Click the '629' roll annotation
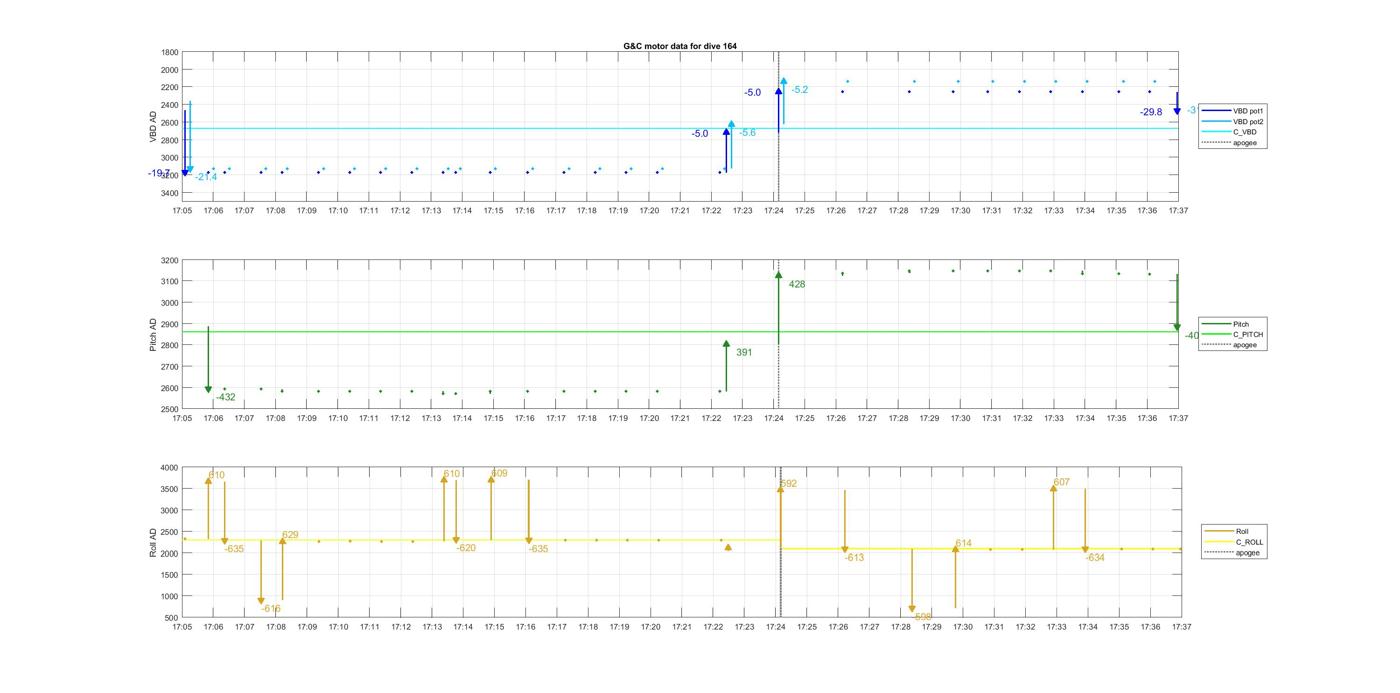Screen dimensions: 1400x693 pos(290,535)
